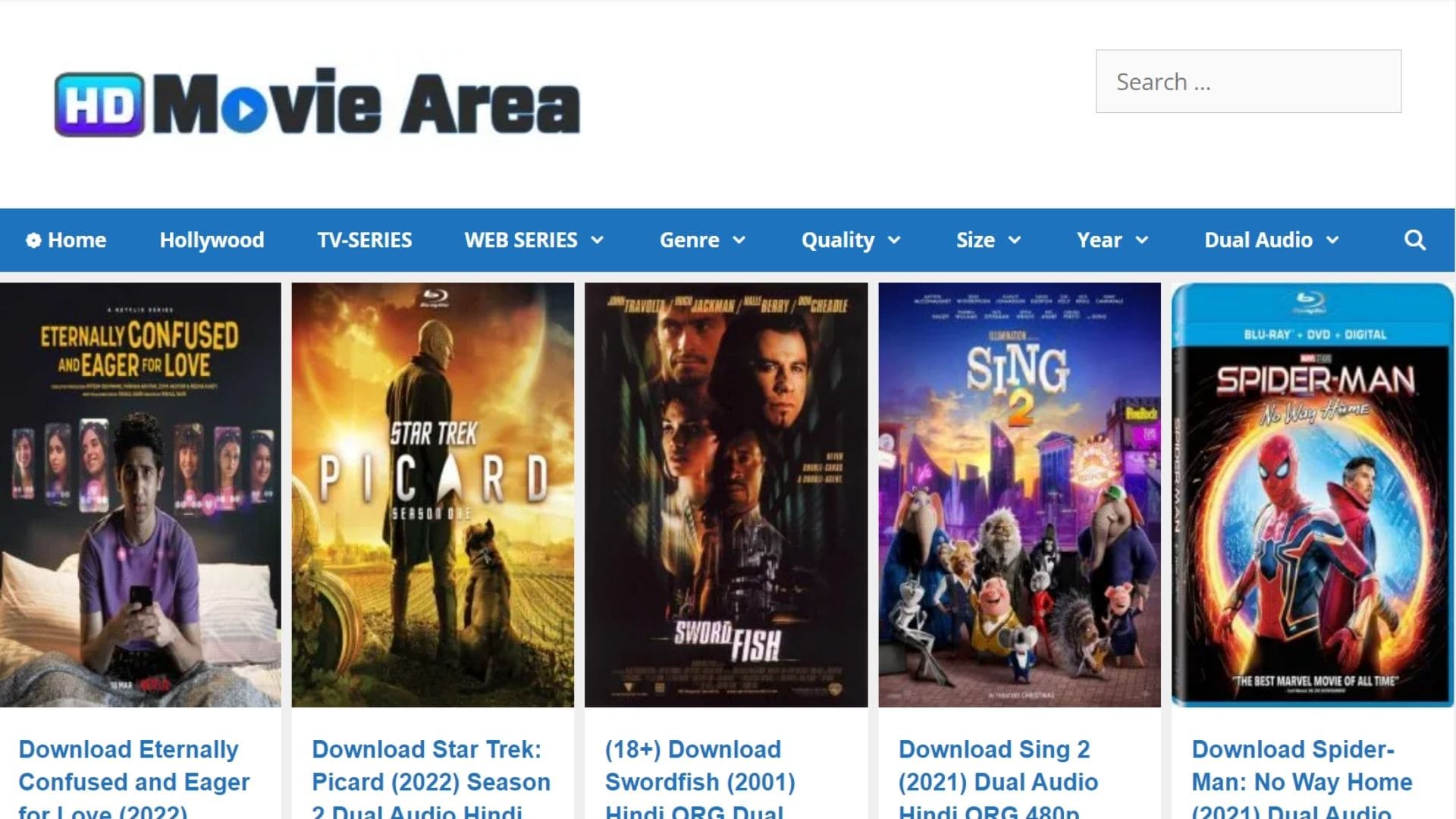Screen dimensions: 1456x819
Task: Open the Sing 2 poster thumbnail
Action: point(1019,495)
